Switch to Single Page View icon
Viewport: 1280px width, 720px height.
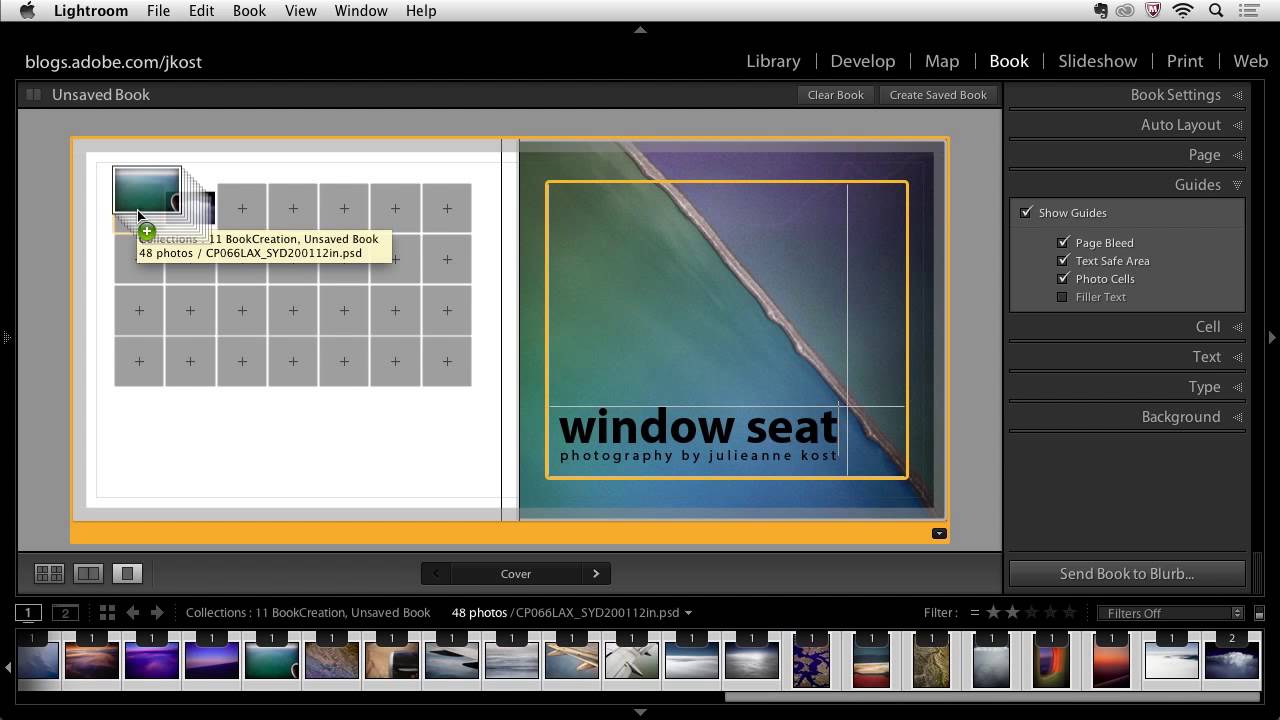(x=127, y=573)
